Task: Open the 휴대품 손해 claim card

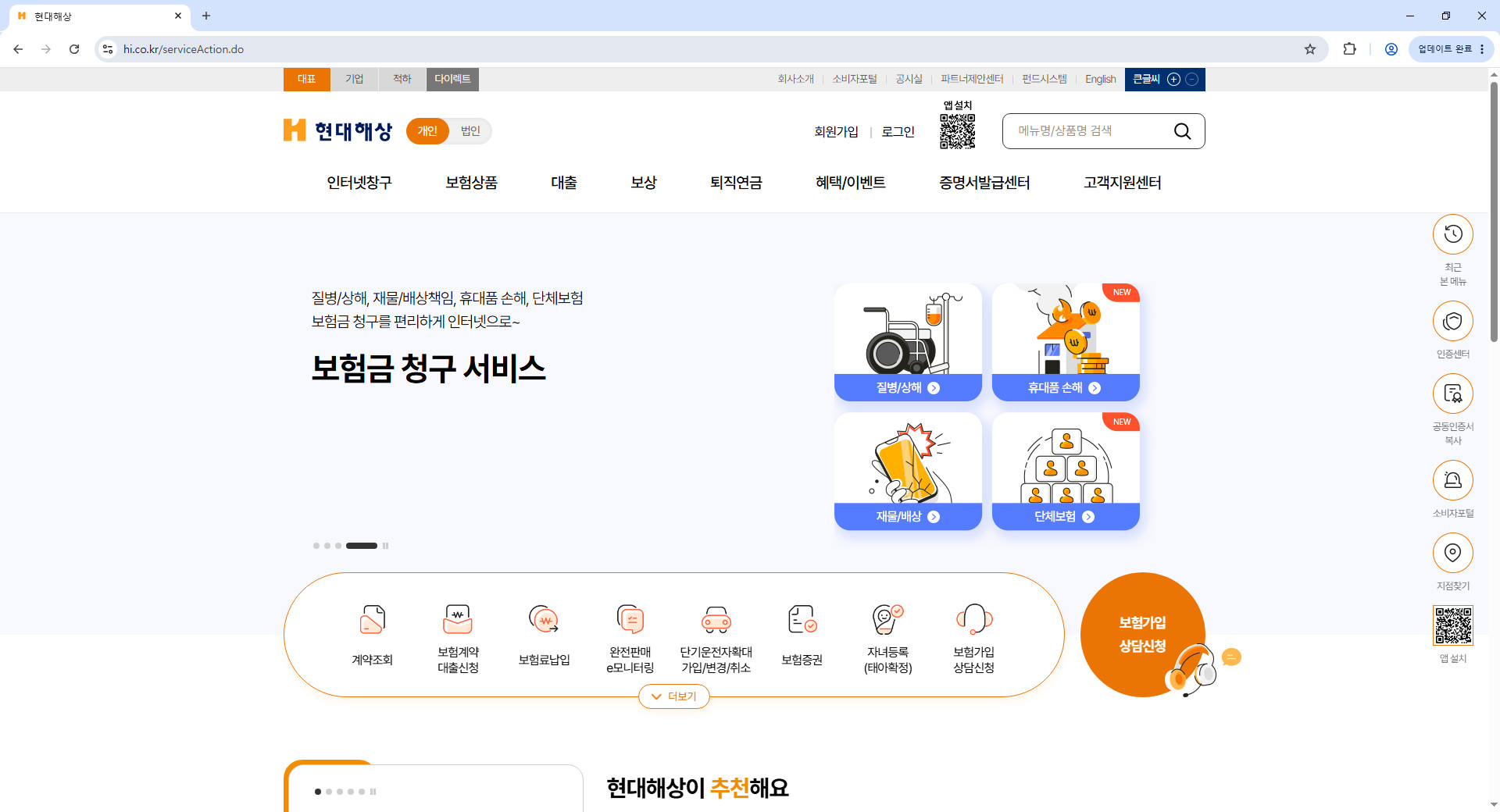Action: [x=1066, y=342]
